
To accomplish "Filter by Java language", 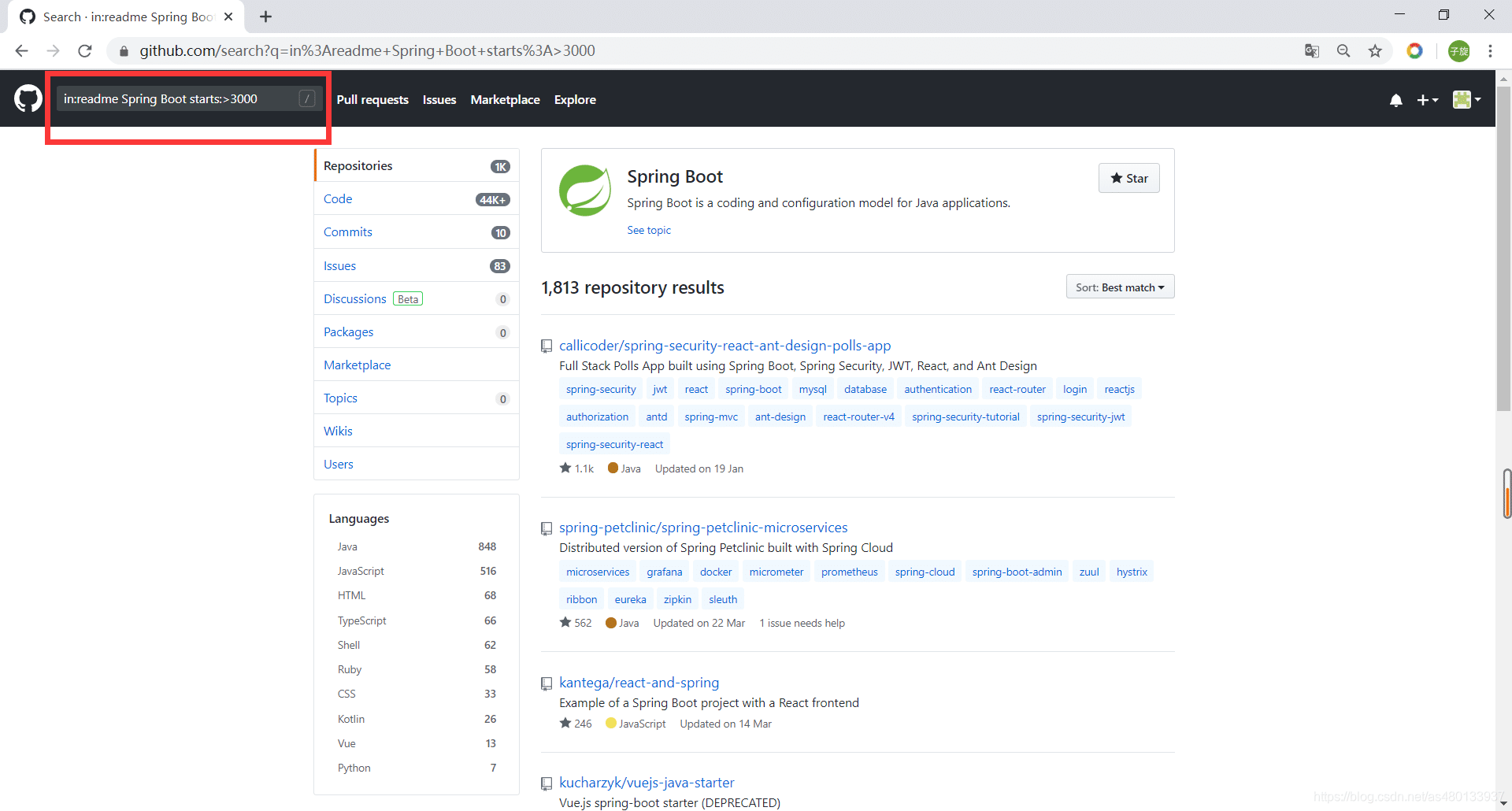I will pos(417,546).
